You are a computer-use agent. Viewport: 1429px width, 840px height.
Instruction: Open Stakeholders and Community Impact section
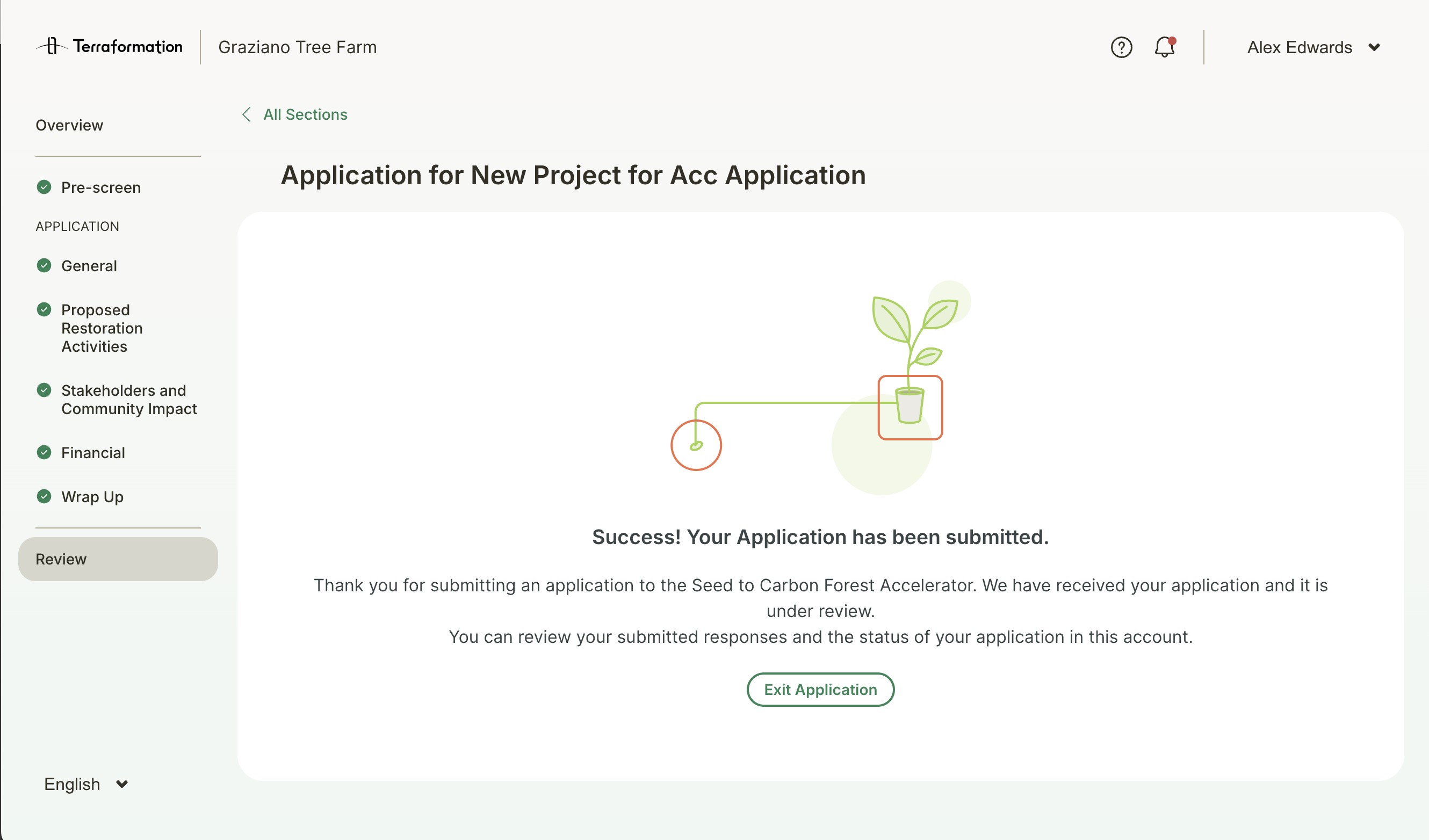(x=129, y=400)
